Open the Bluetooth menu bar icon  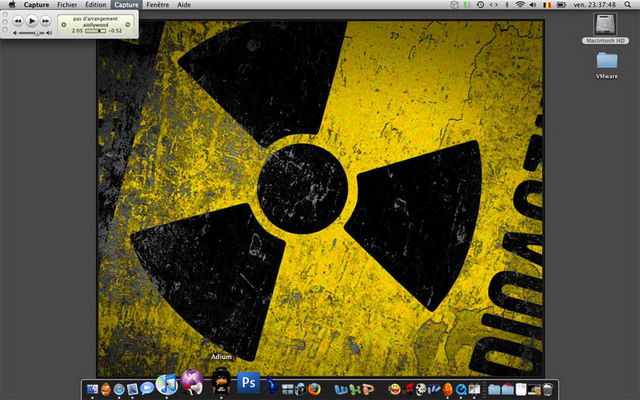point(507,5)
